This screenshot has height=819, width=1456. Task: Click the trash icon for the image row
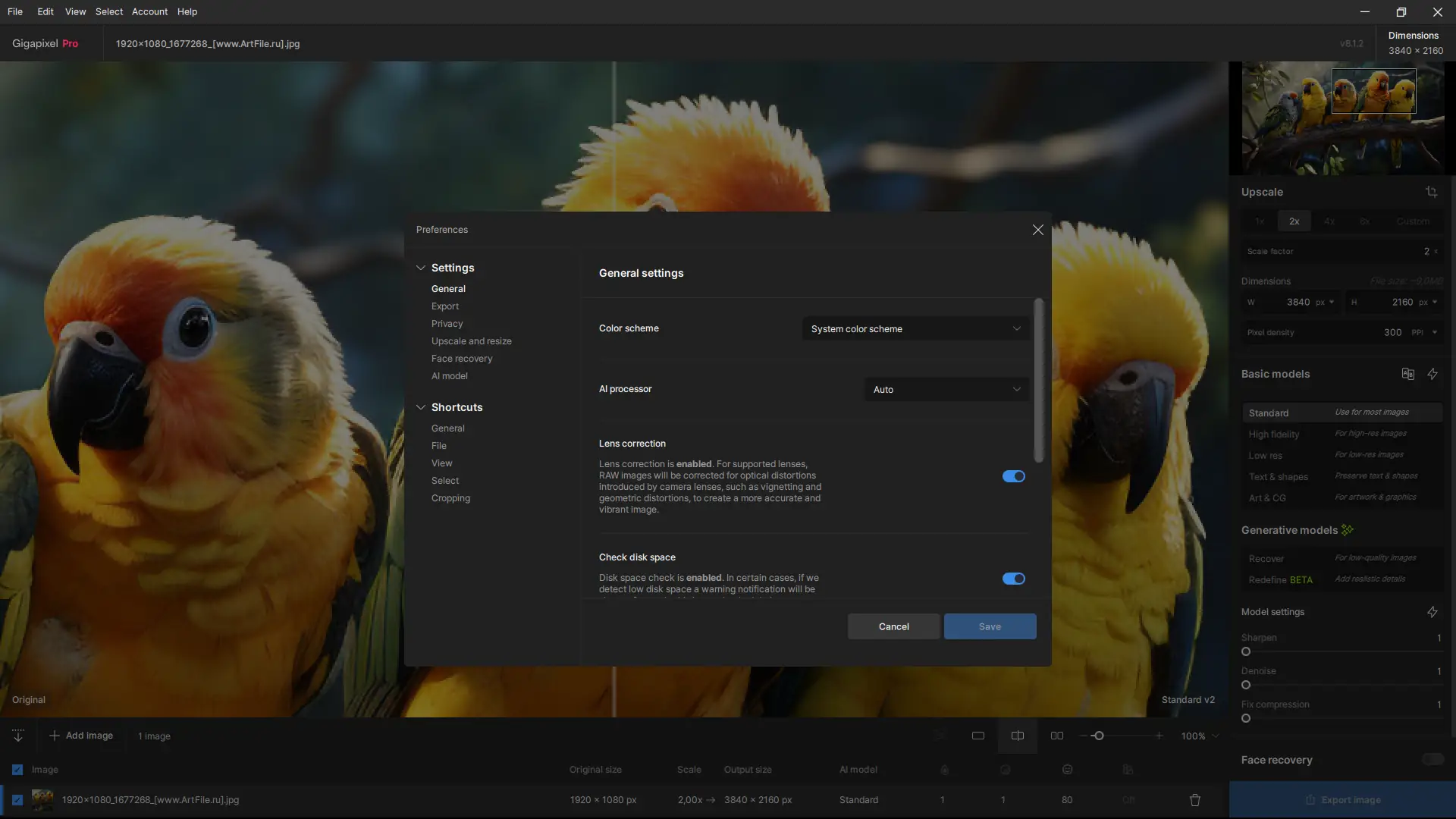click(1195, 800)
